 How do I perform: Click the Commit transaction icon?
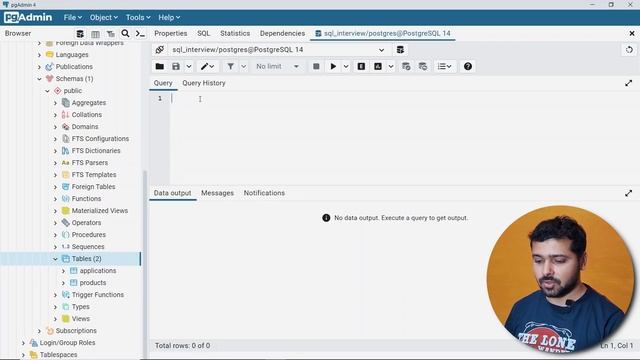pos(406,66)
